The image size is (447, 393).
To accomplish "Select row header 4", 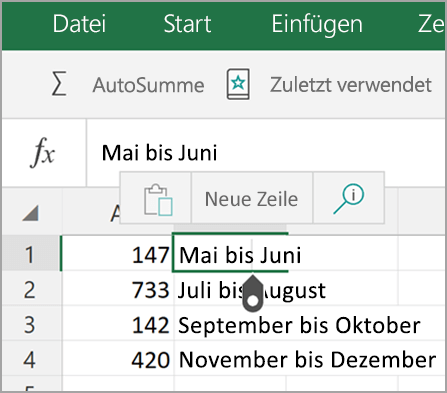I will (x=31, y=359).
